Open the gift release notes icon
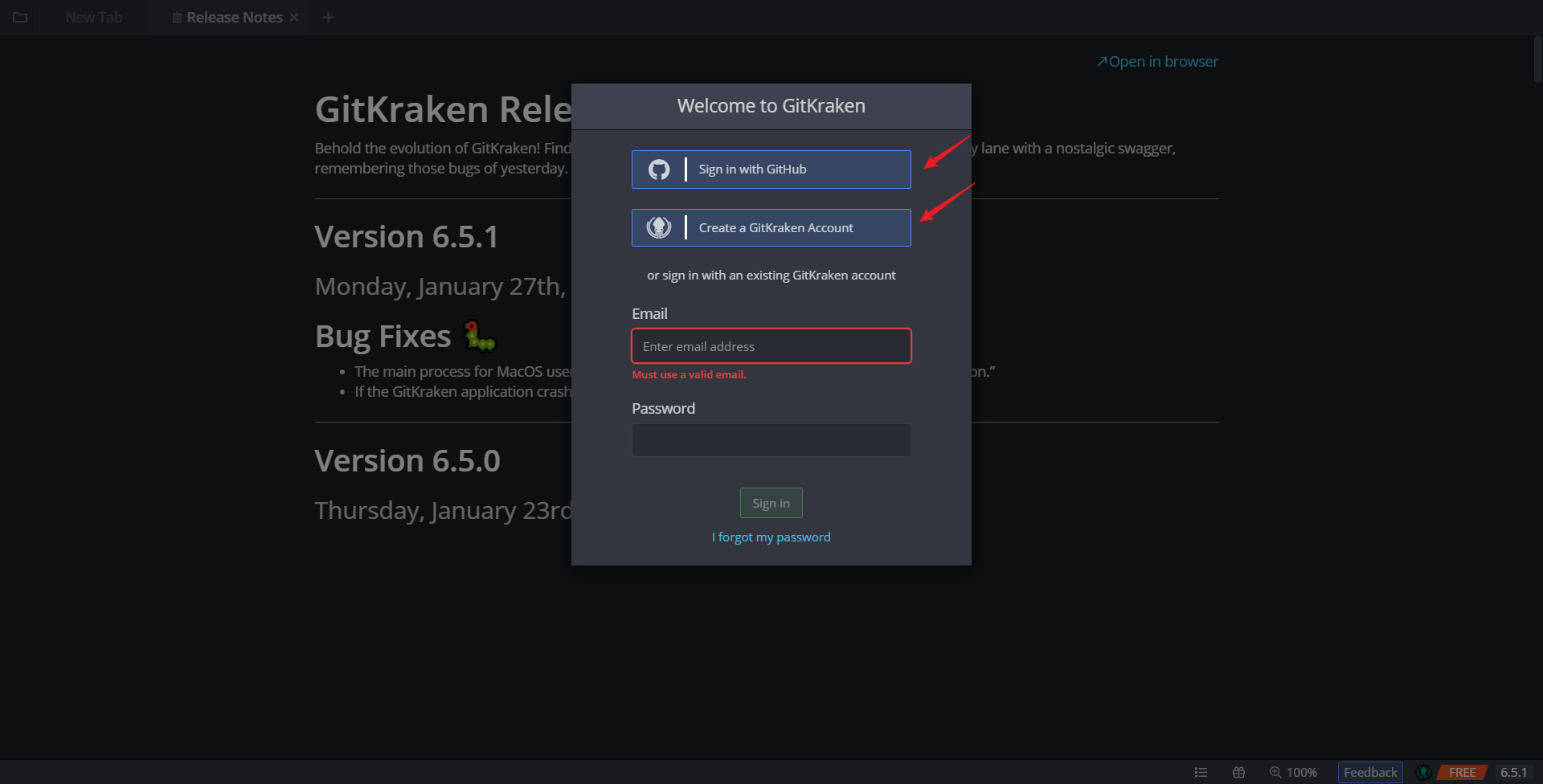 (1238, 772)
